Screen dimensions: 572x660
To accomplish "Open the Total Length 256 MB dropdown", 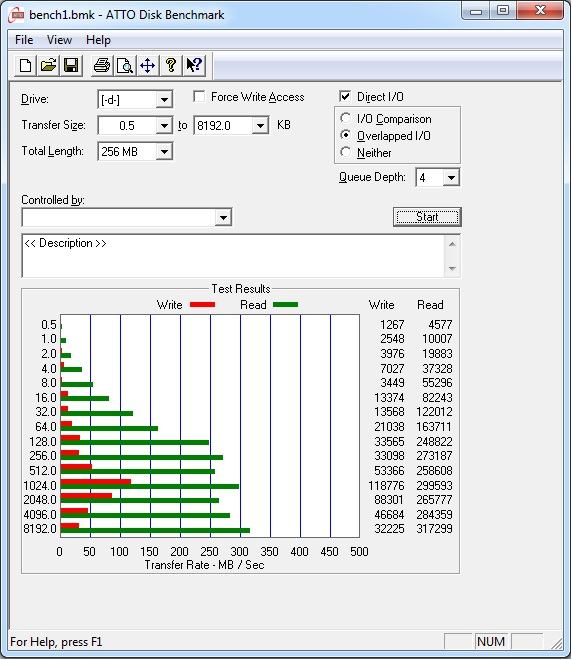I will tap(164, 152).
